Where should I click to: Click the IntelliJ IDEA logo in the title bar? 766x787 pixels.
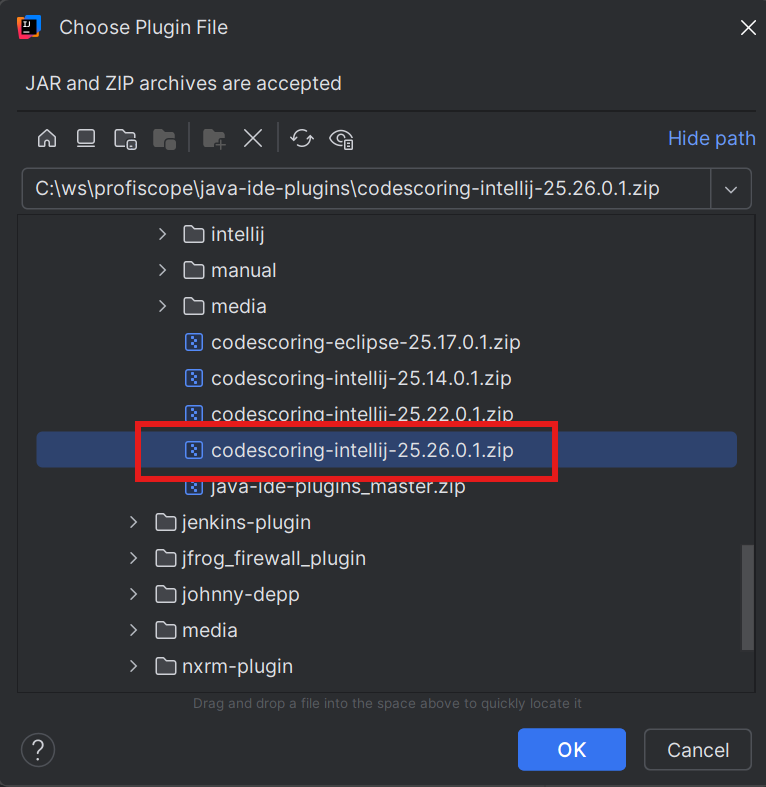pos(29,27)
